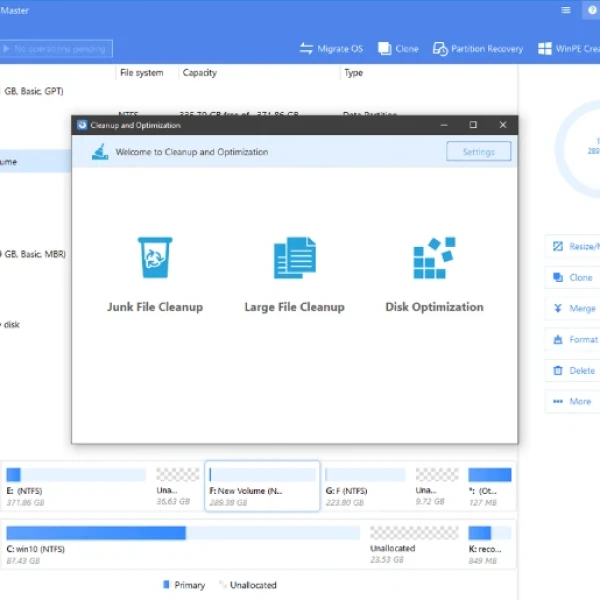
Task: Click the Unallocated legend color swatch
Action: 222,584
